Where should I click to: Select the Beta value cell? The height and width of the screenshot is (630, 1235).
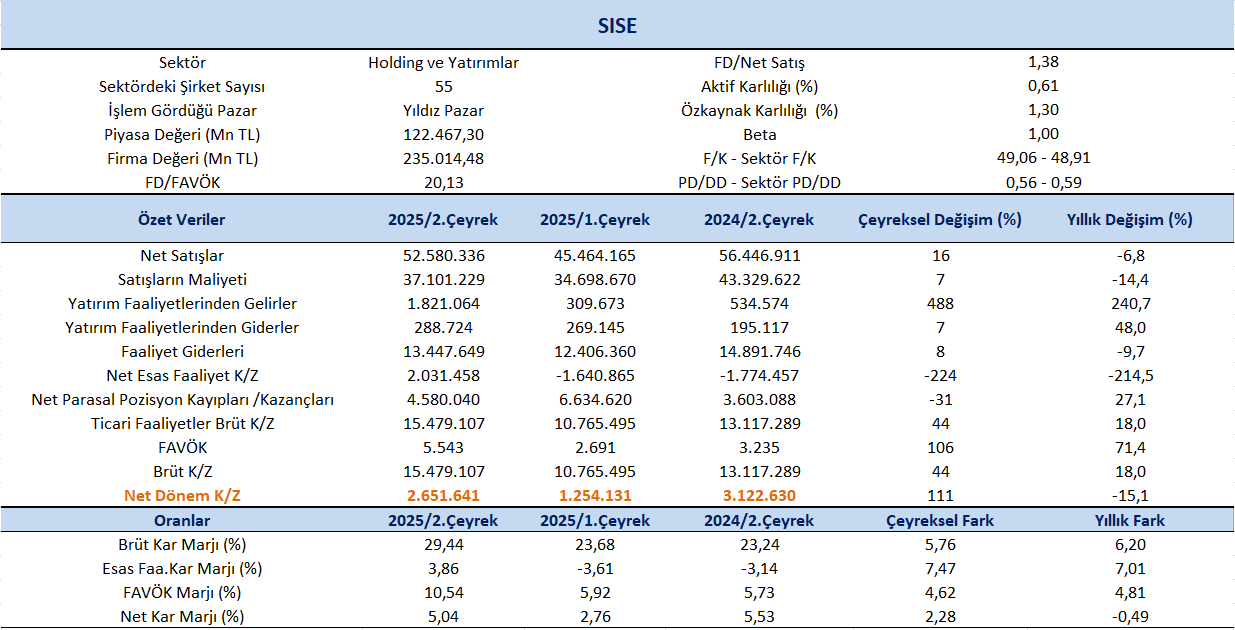(1043, 134)
